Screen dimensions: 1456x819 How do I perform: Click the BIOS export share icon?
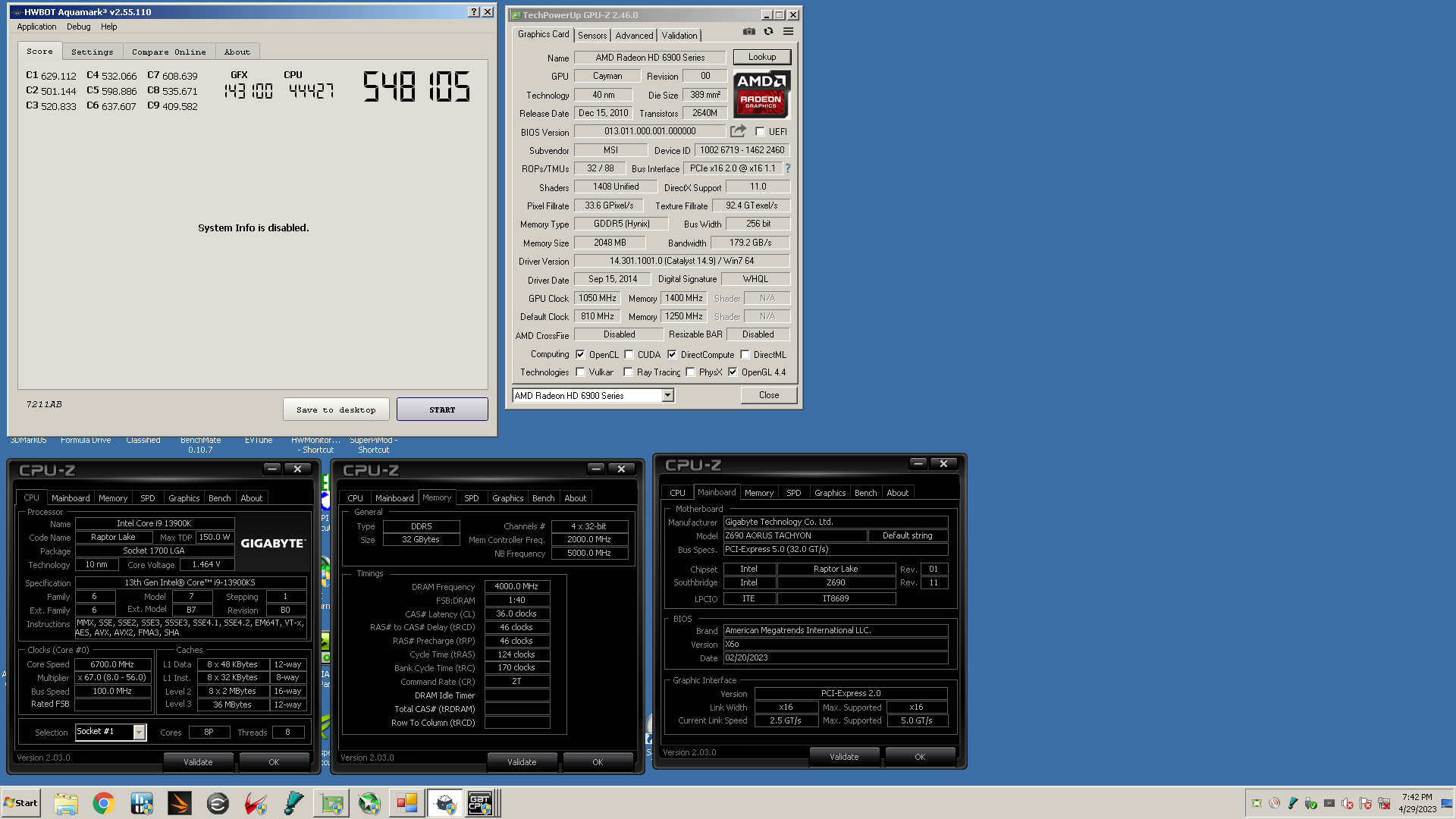738,131
